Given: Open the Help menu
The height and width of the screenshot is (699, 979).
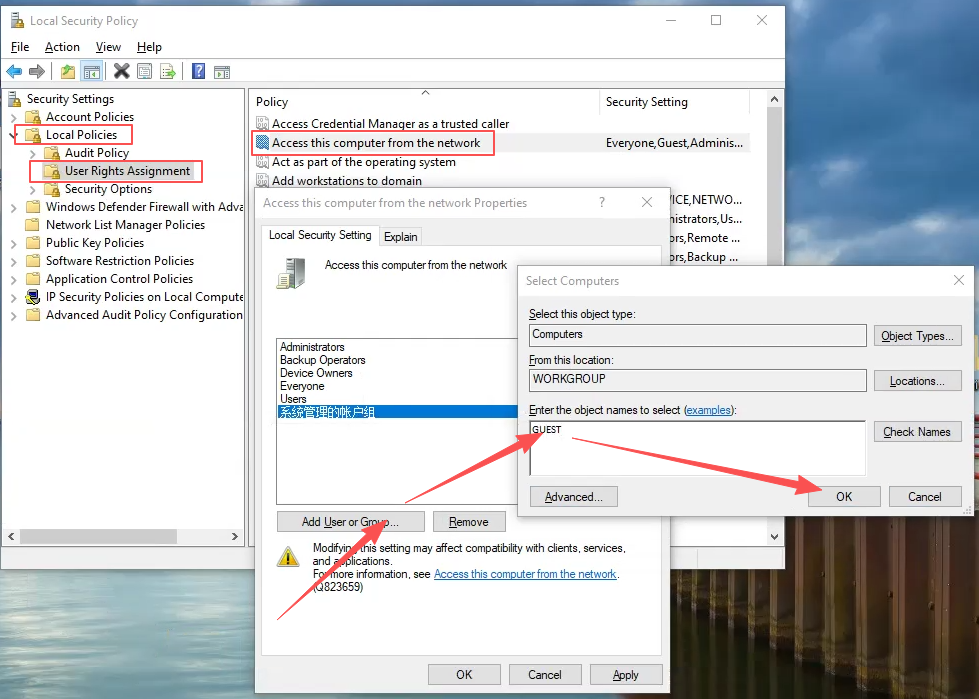Looking at the screenshot, I should pyautogui.click(x=149, y=47).
